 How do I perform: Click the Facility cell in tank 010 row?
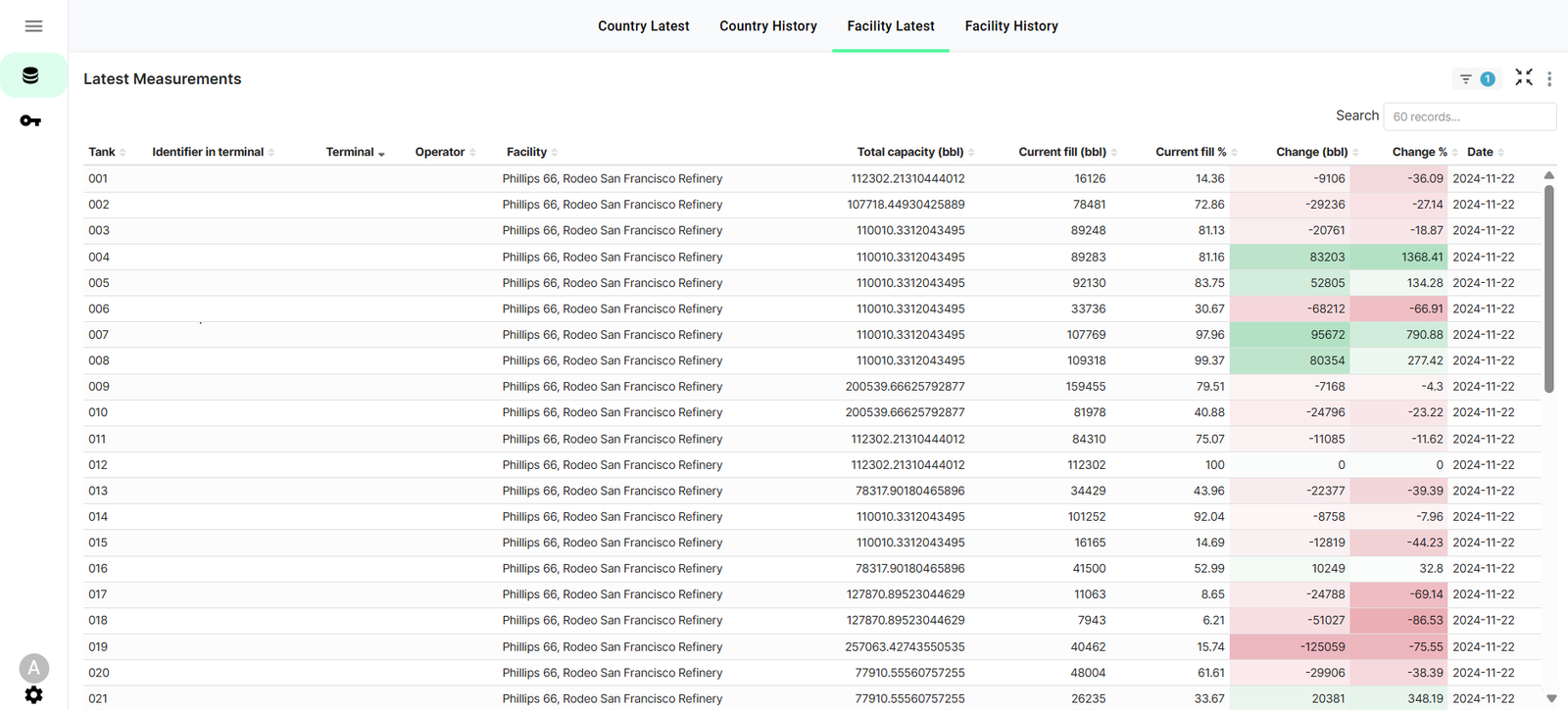(612, 413)
